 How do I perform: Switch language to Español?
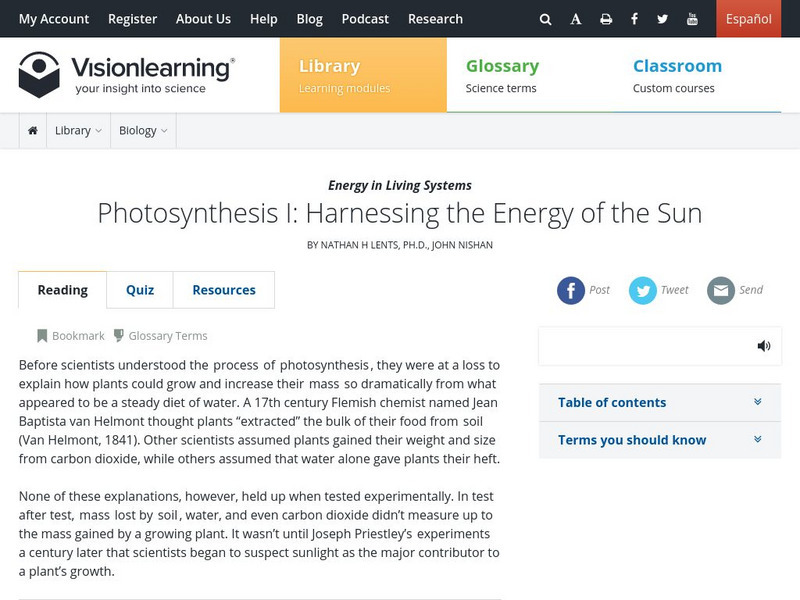[x=748, y=19]
